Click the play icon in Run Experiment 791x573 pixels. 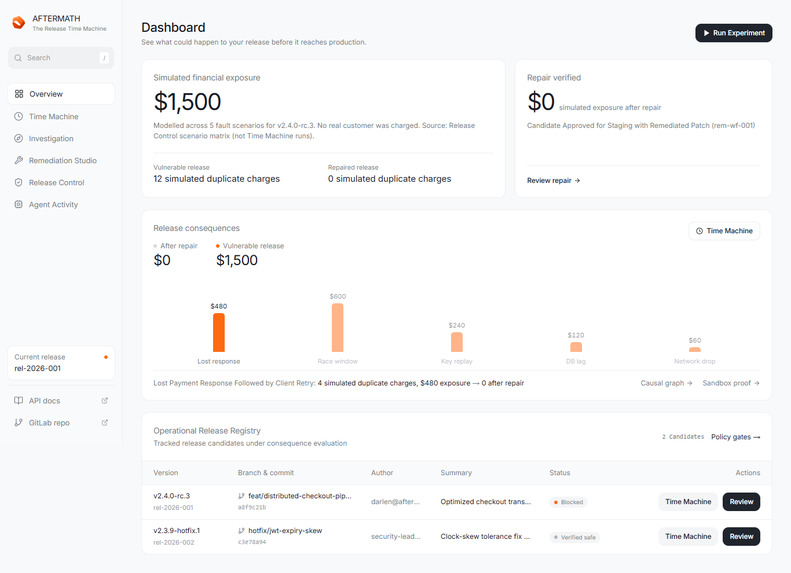point(707,33)
